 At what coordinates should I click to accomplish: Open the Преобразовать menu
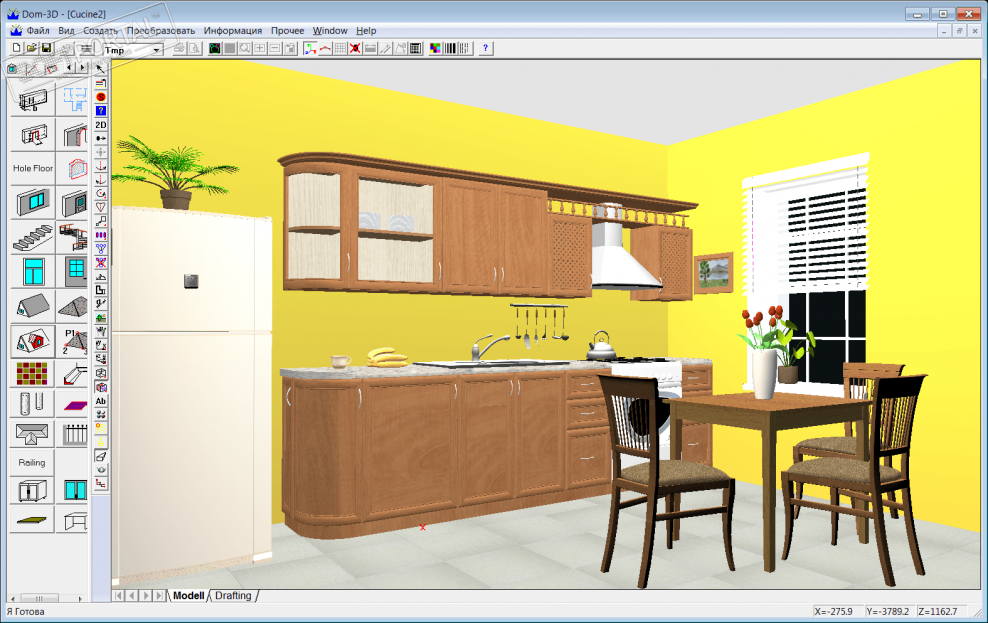[161, 31]
